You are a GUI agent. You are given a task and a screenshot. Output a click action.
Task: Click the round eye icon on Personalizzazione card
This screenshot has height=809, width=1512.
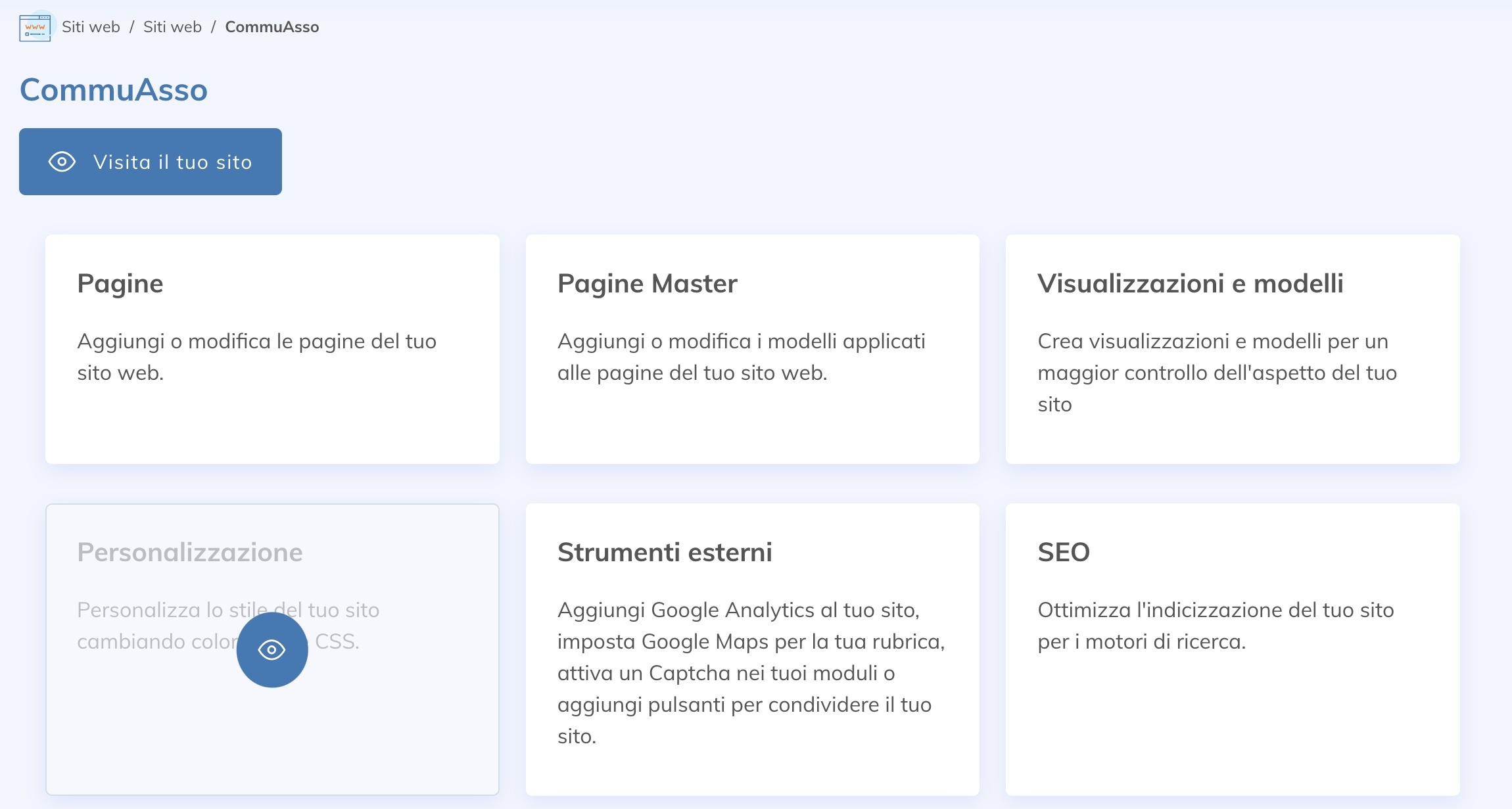272,650
